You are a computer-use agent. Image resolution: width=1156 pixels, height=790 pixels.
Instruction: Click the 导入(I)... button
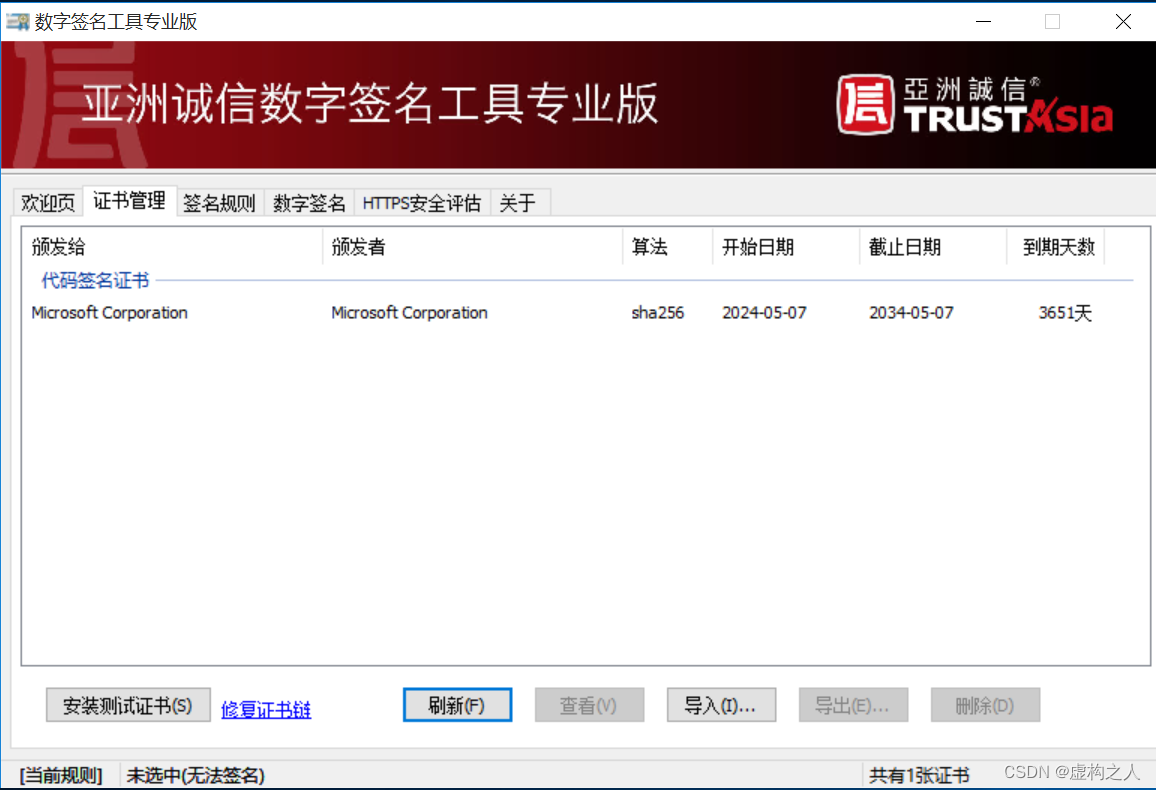(721, 705)
